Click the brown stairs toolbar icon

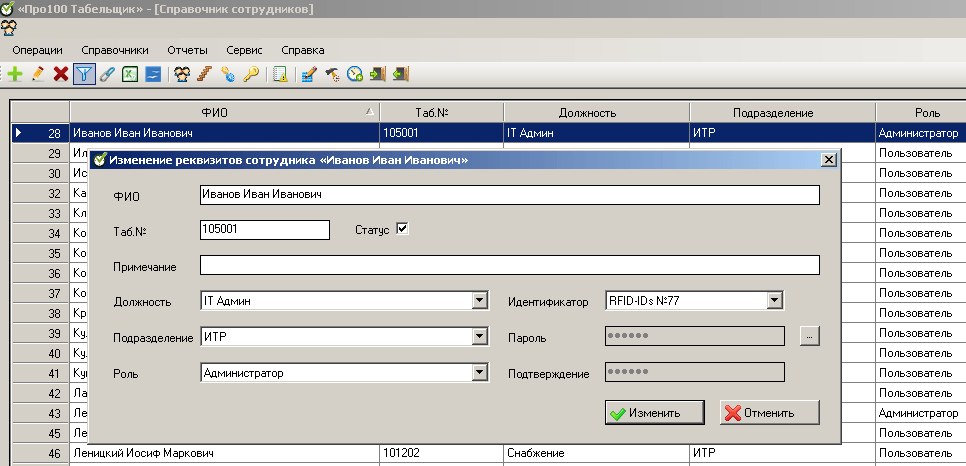205,75
